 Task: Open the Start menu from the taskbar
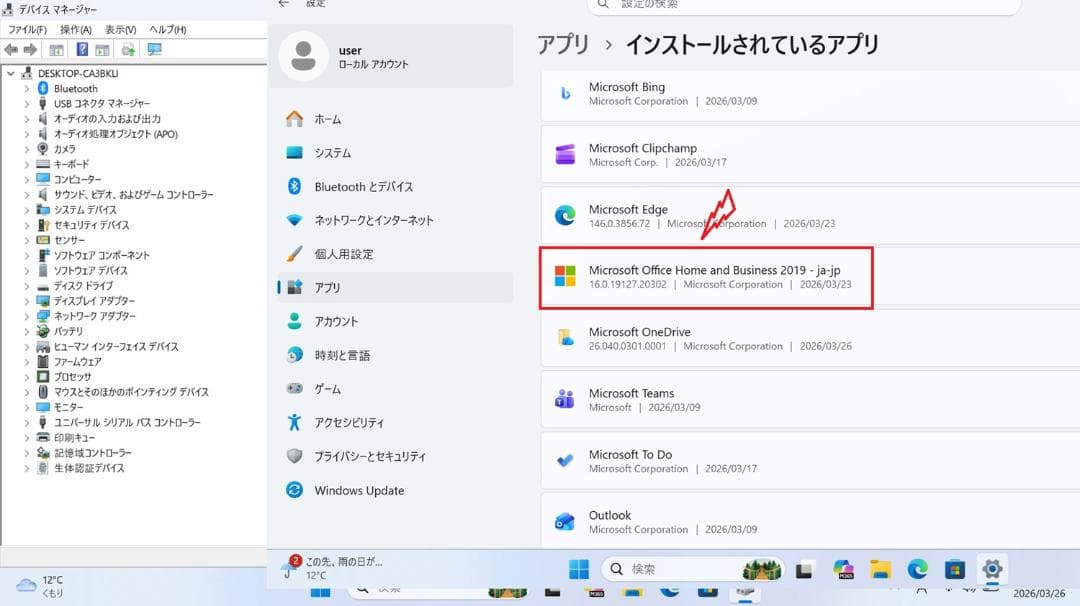579,570
